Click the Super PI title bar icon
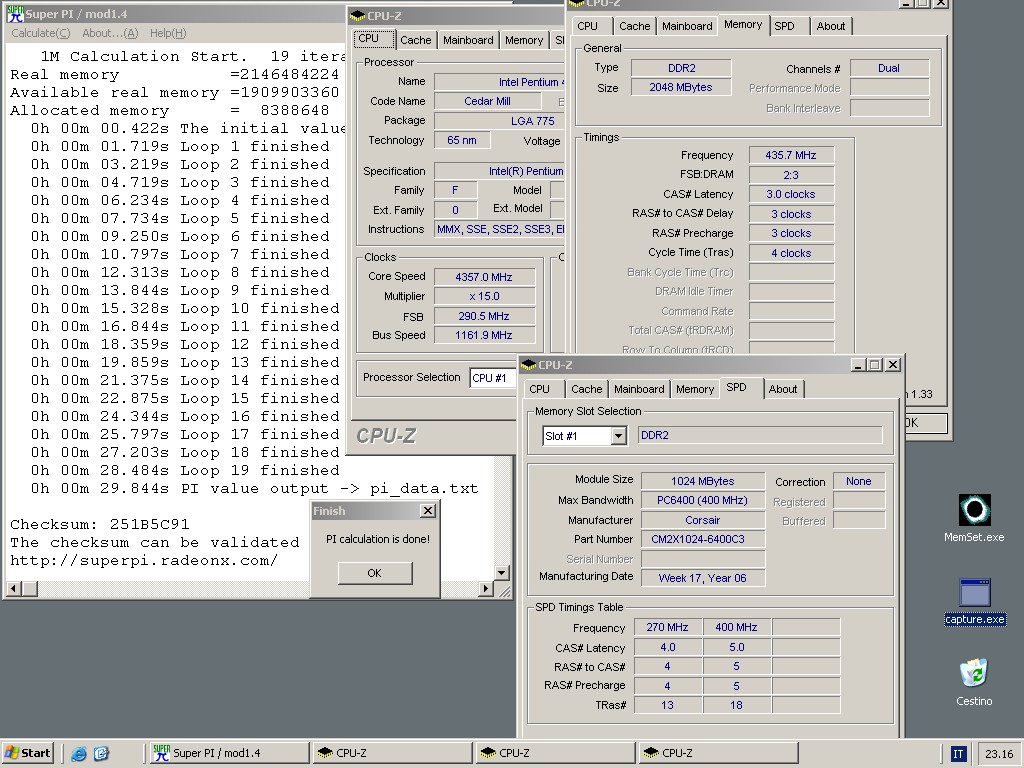 [x=15, y=14]
